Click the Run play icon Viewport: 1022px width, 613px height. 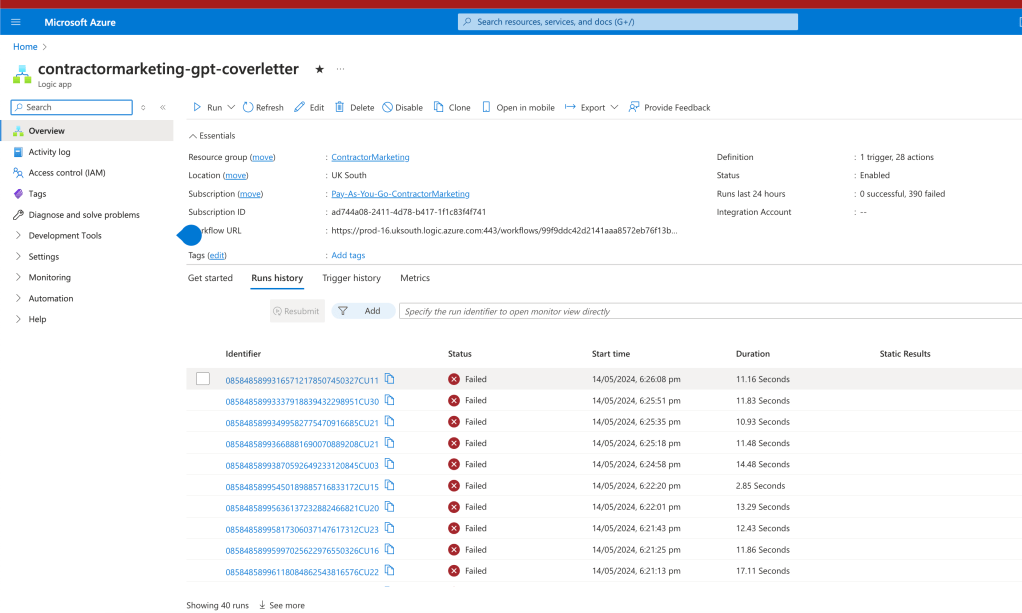(x=197, y=107)
